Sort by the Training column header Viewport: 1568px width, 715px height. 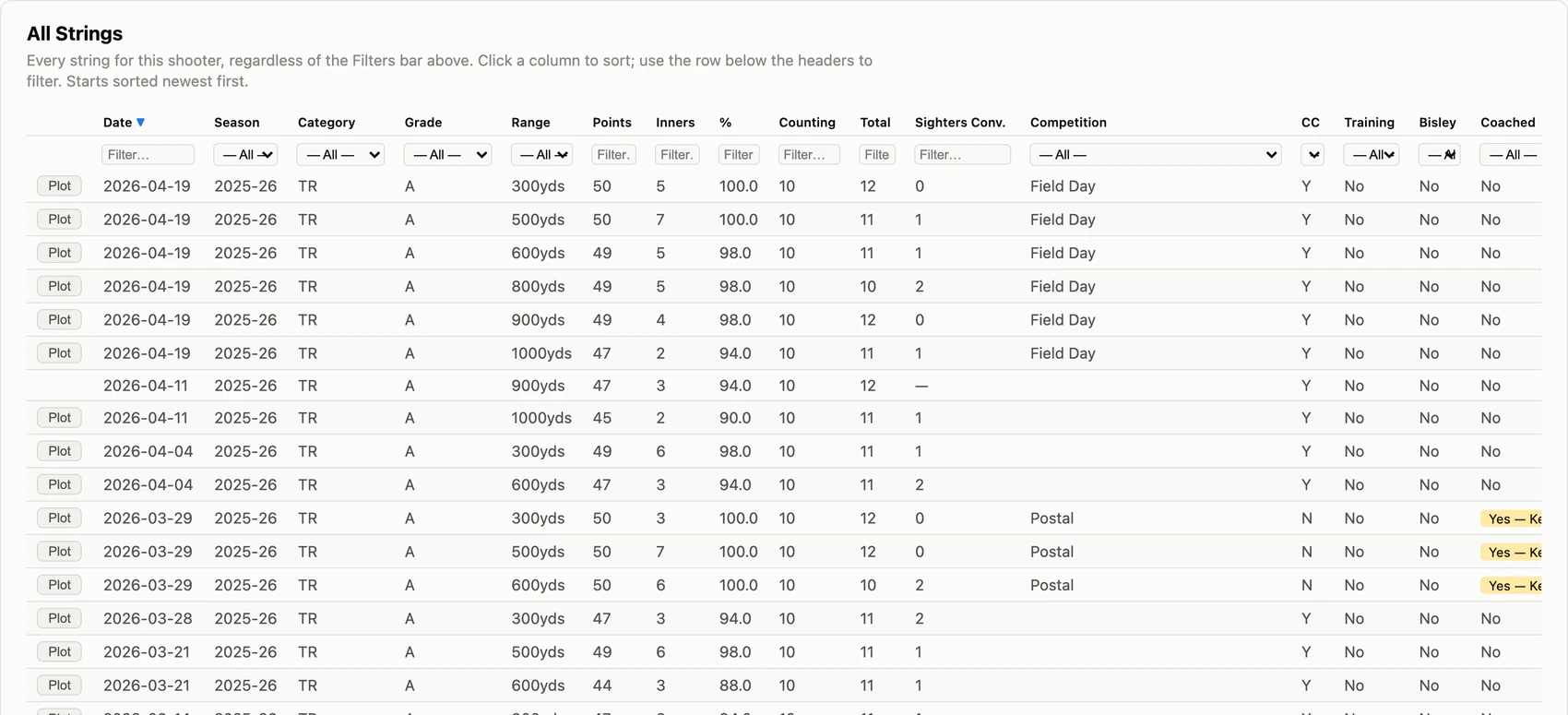click(x=1370, y=123)
